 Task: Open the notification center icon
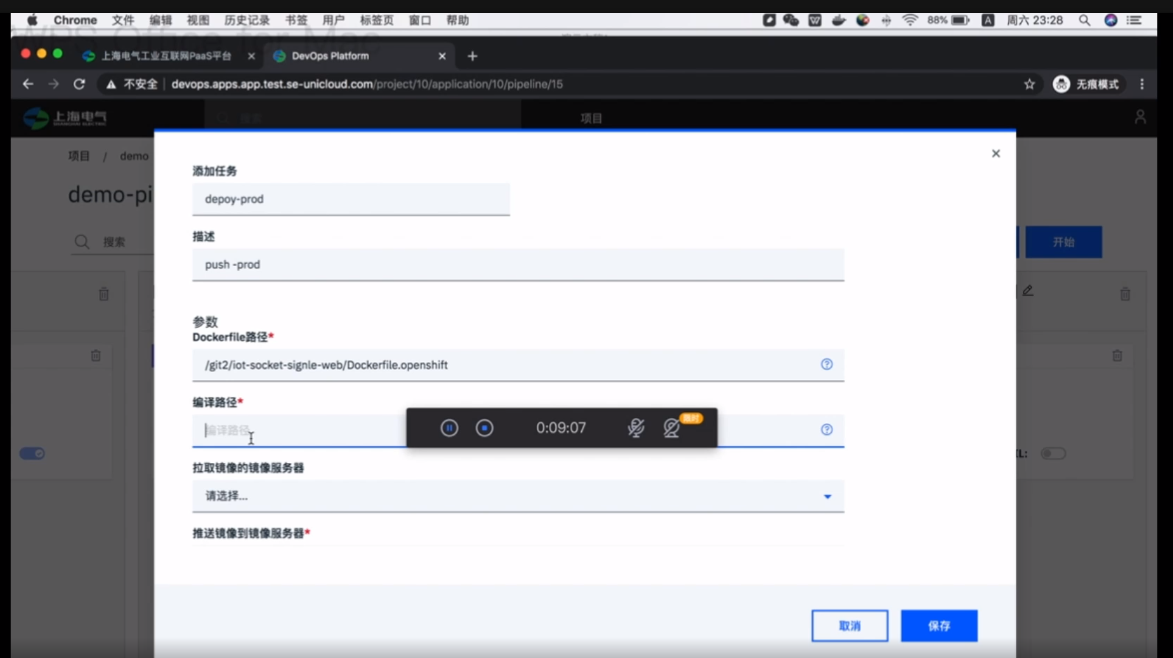[x=1134, y=20]
